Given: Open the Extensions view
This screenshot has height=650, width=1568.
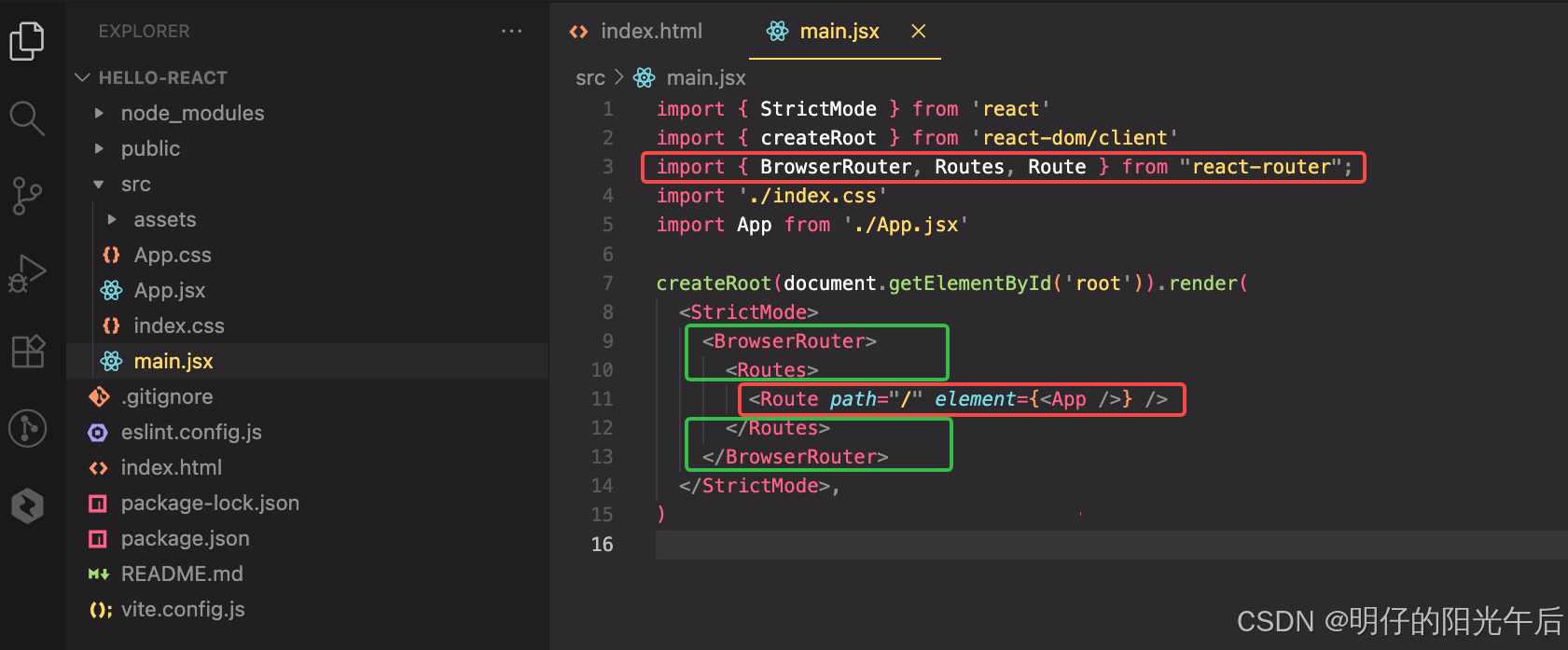Looking at the screenshot, I should pos(27,351).
